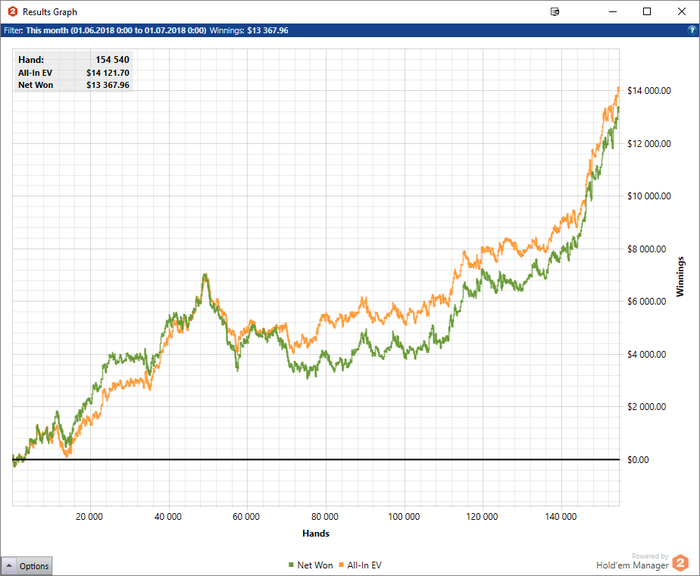
Task: Click the Hand 154 540 value
Action: tap(112, 60)
